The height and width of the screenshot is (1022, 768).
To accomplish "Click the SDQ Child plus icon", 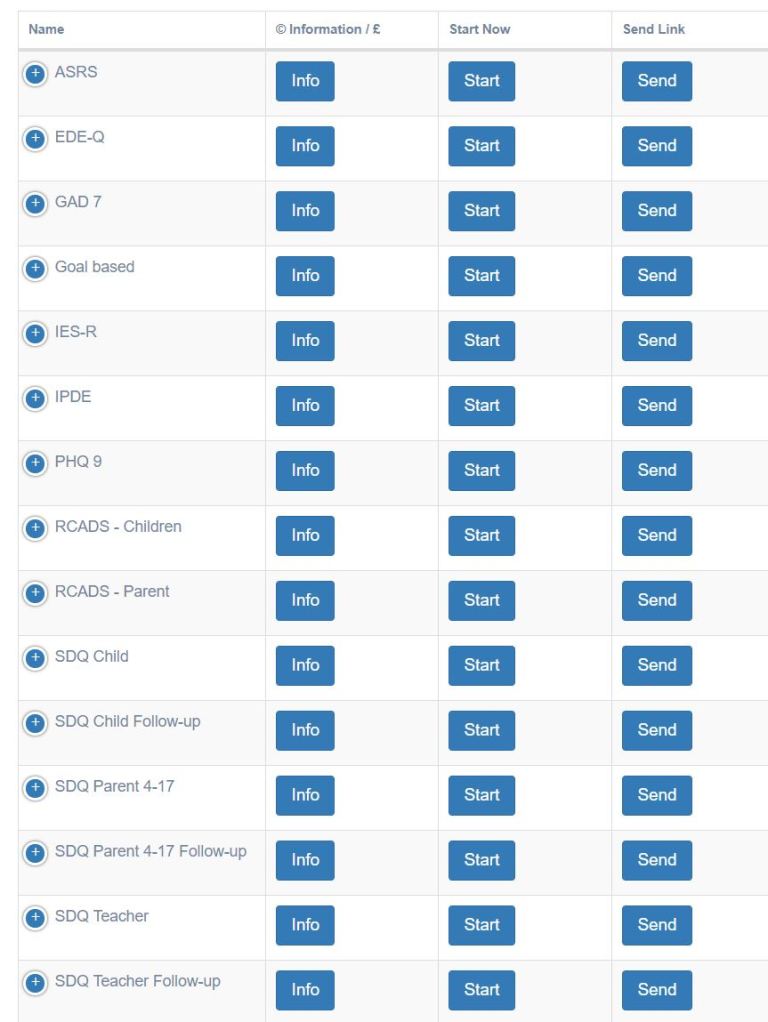I will pos(35,658).
